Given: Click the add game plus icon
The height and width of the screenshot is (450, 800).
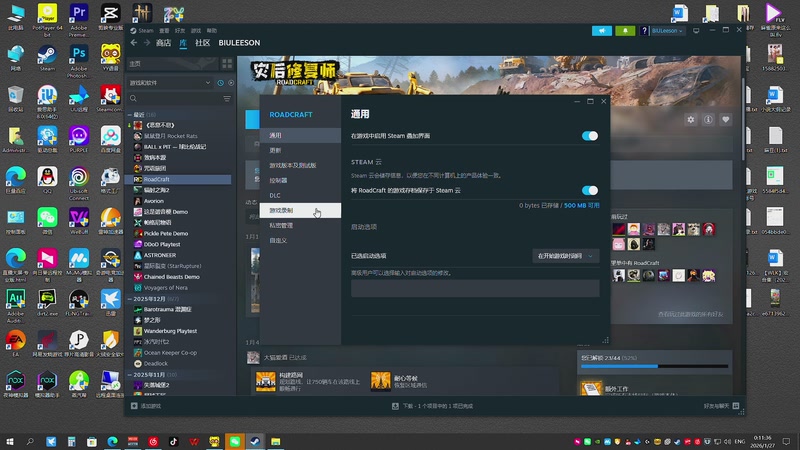Looking at the screenshot, I should (x=134, y=406).
